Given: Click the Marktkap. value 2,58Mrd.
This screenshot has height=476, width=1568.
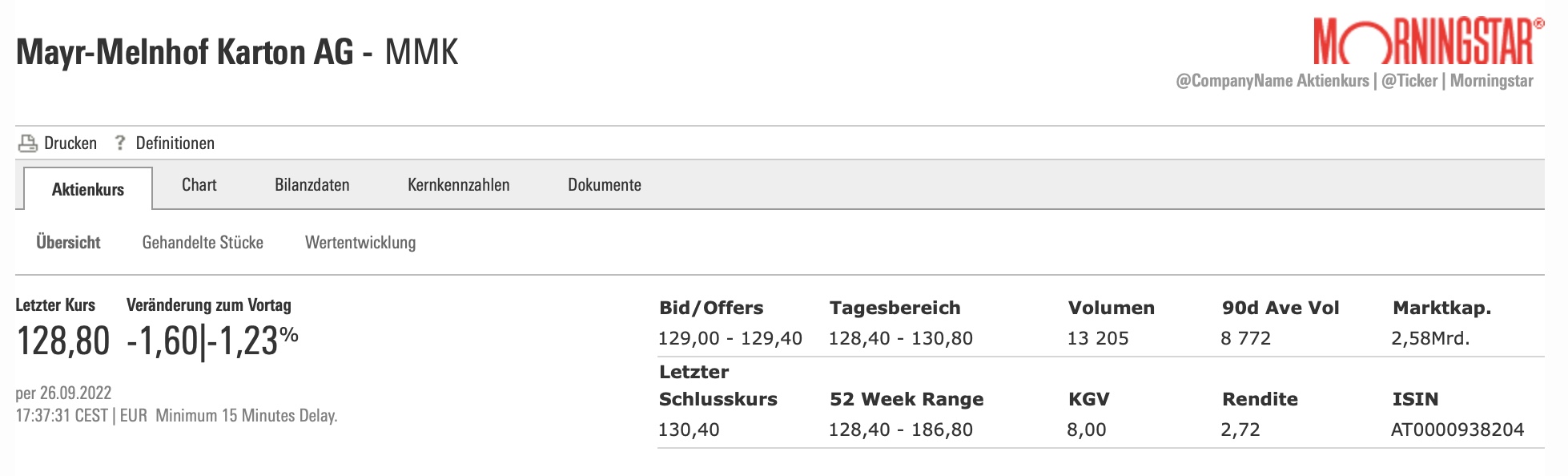Looking at the screenshot, I should coord(1430,338).
